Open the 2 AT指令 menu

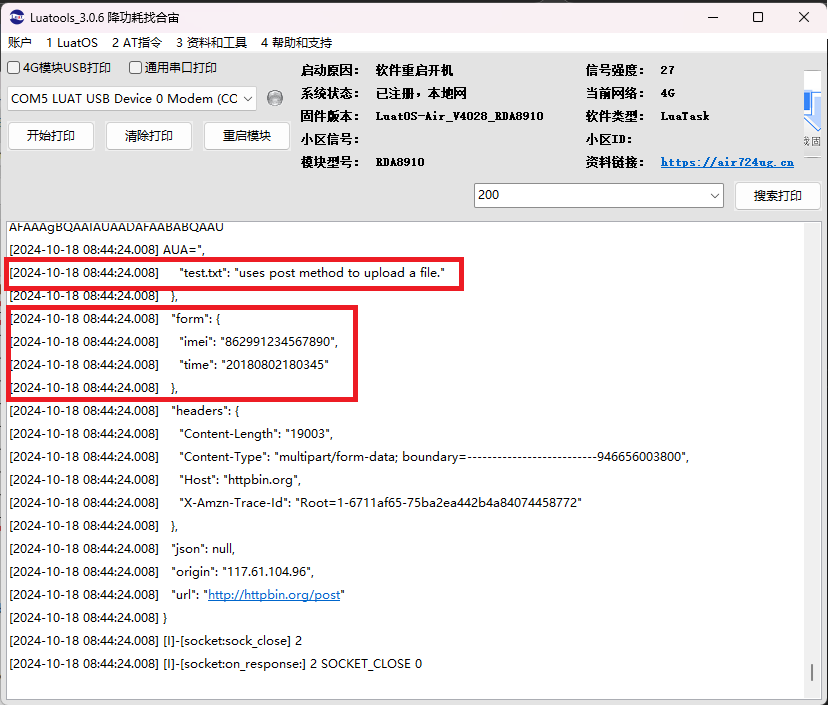coord(136,43)
